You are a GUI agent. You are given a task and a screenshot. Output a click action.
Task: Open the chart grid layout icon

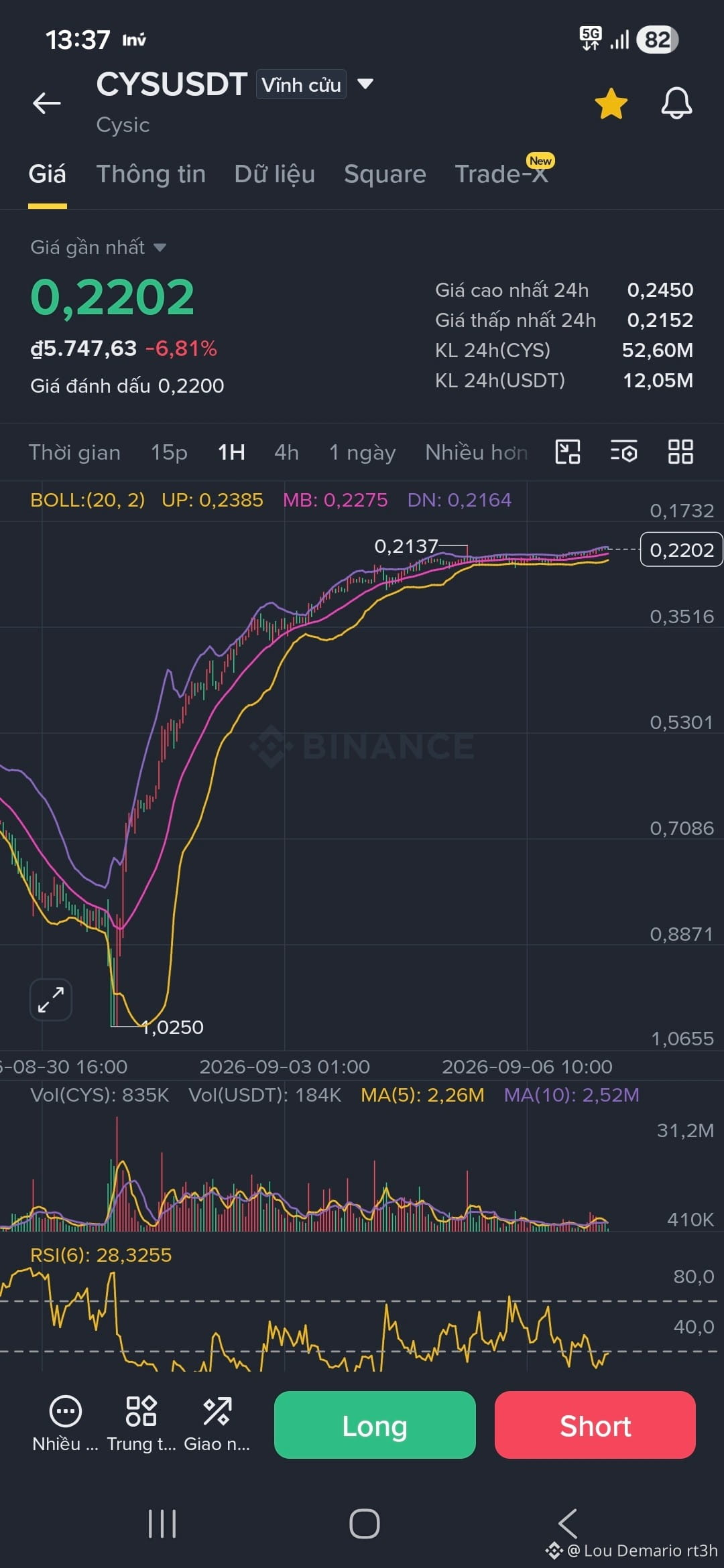(x=680, y=452)
